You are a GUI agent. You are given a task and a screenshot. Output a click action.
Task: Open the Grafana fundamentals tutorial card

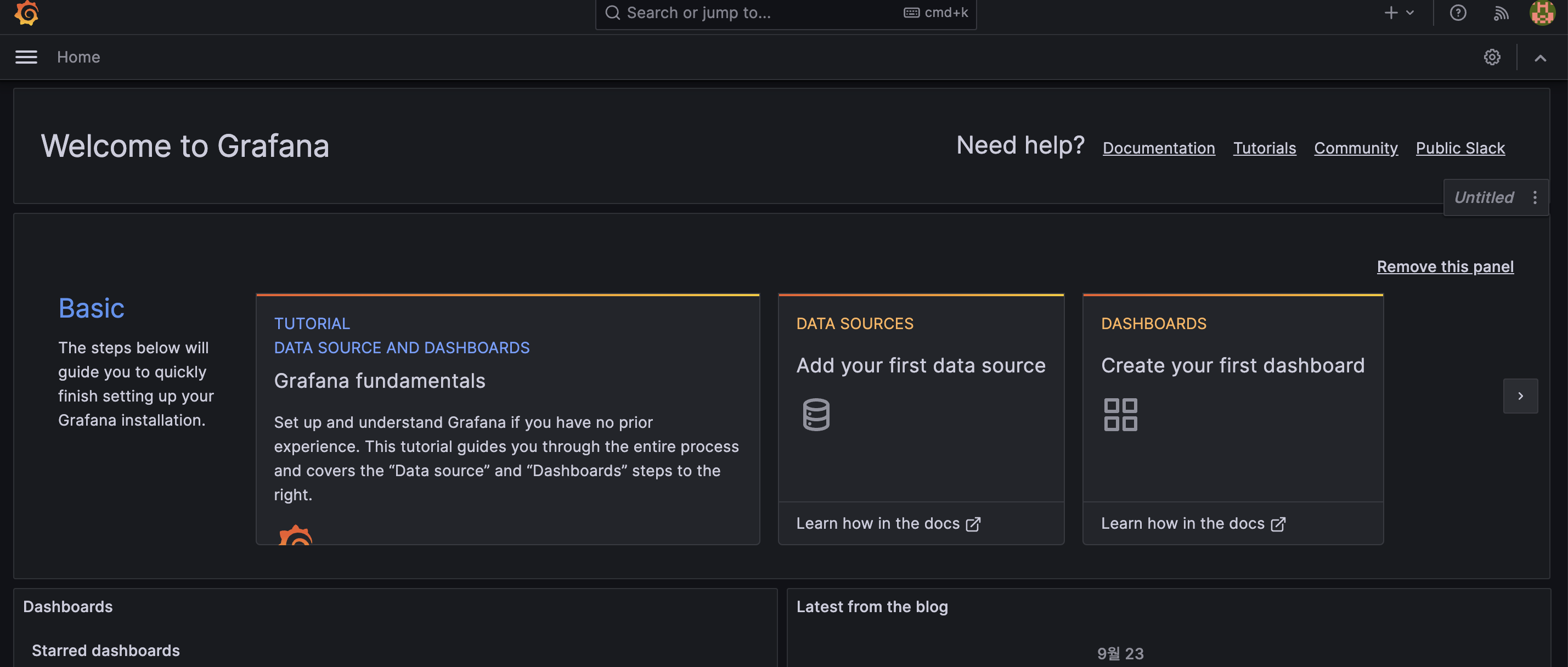click(x=507, y=419)
